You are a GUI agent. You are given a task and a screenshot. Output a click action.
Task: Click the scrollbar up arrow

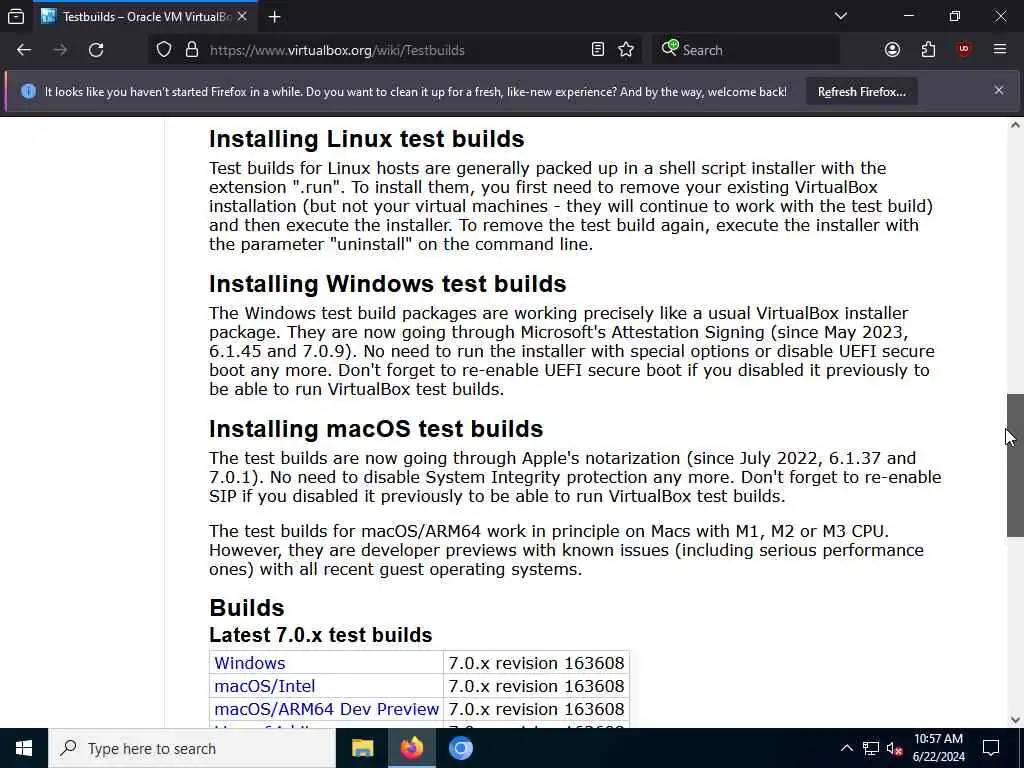point(1015,125)
